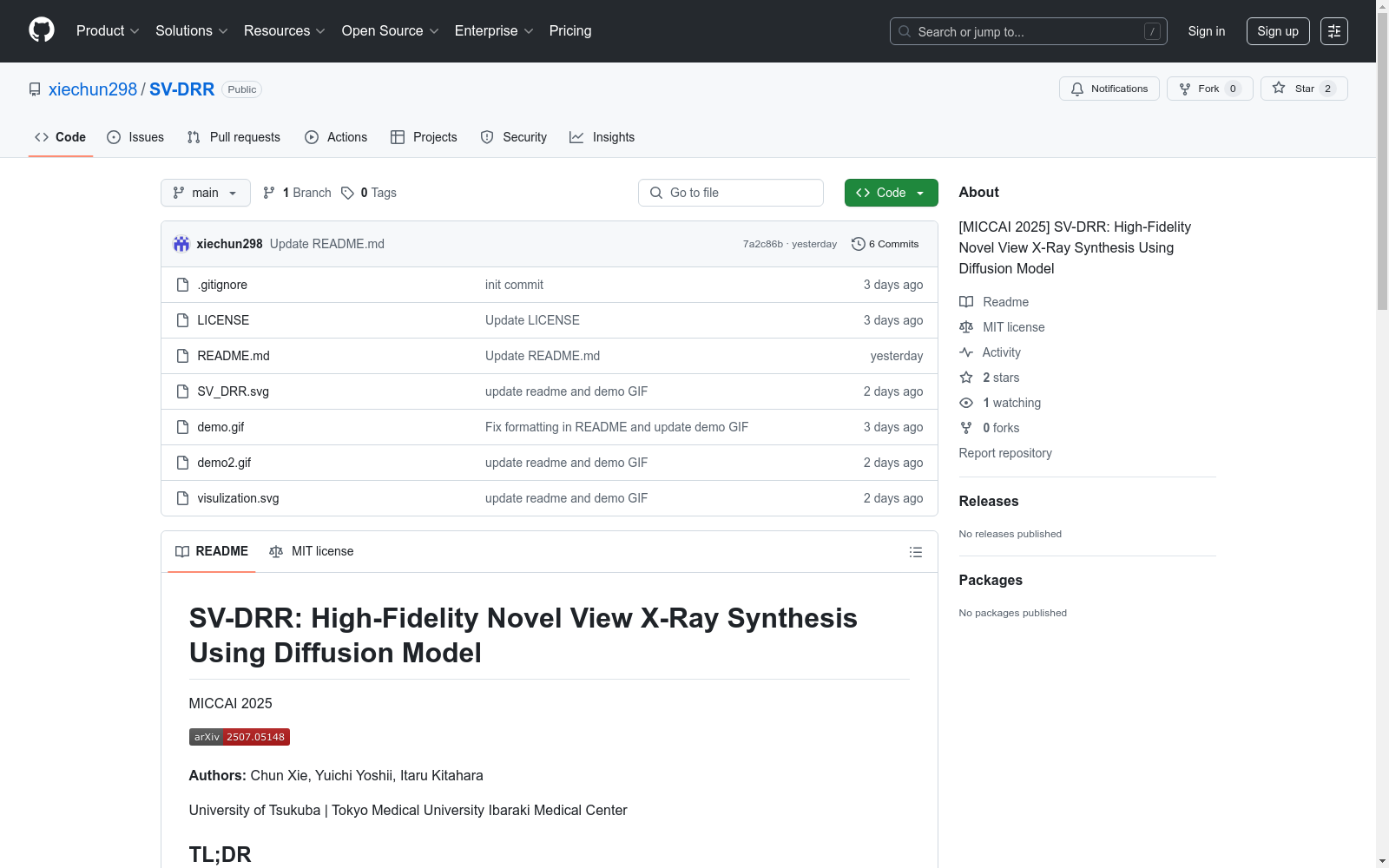Open Readme link in About sidebar
This screenshot has width=1389, height=868.
pyautogui.click(x=995, y=302)
